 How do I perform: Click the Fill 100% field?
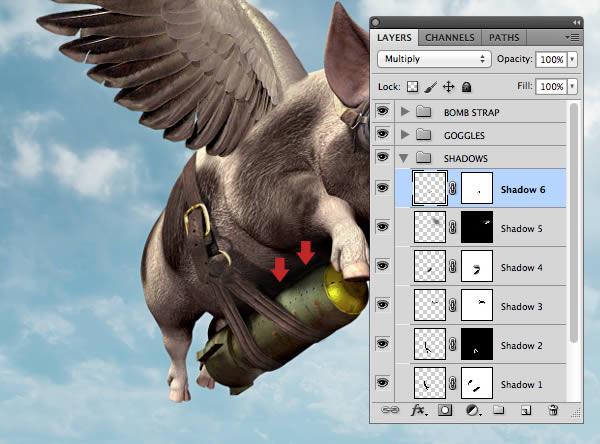(551, 87)
